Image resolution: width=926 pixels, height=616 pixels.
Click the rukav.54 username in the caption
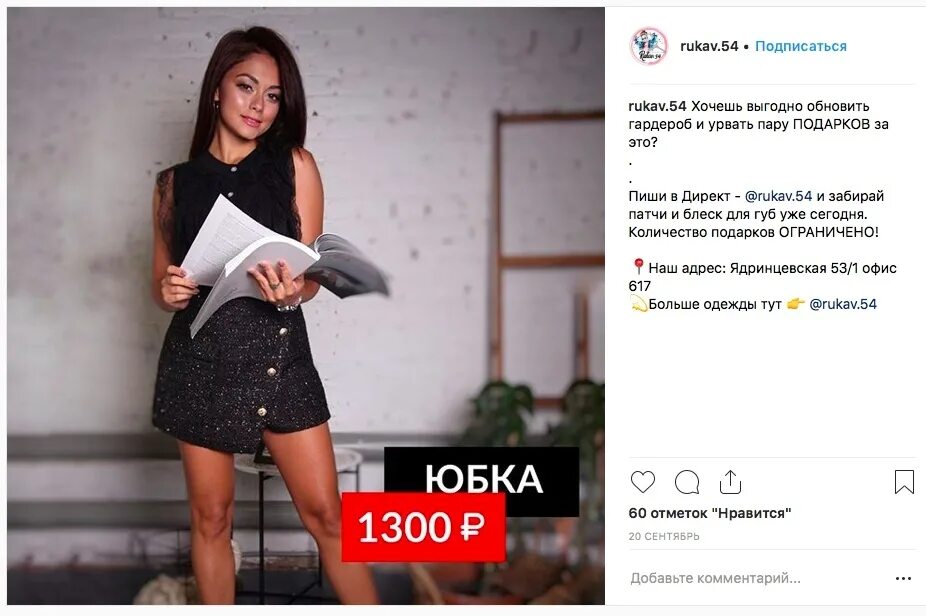coord(657,106)
